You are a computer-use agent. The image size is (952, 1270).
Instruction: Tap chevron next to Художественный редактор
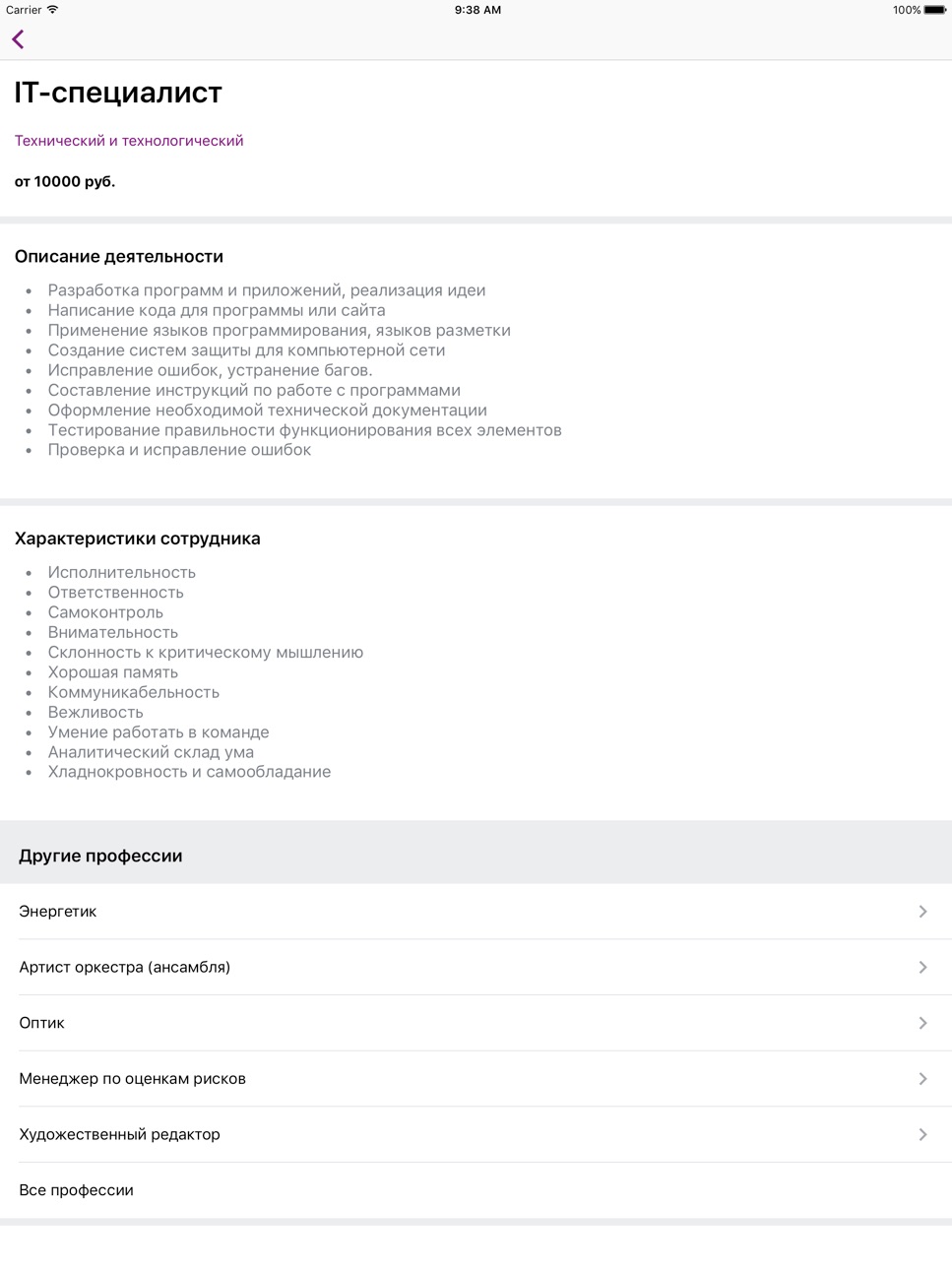(922, 1134)
